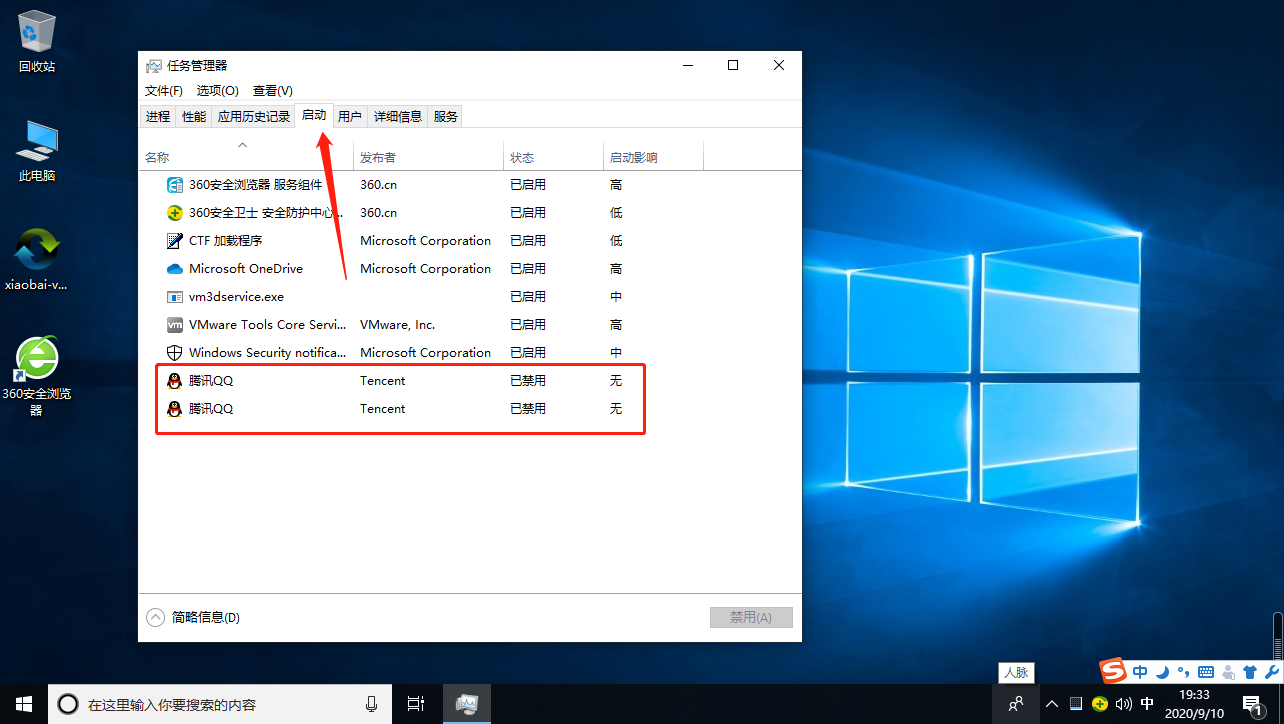This screenshot has height=724, width=1284.
Task: Click the VMware Tools Core Service icon
Action: (174, 325)
